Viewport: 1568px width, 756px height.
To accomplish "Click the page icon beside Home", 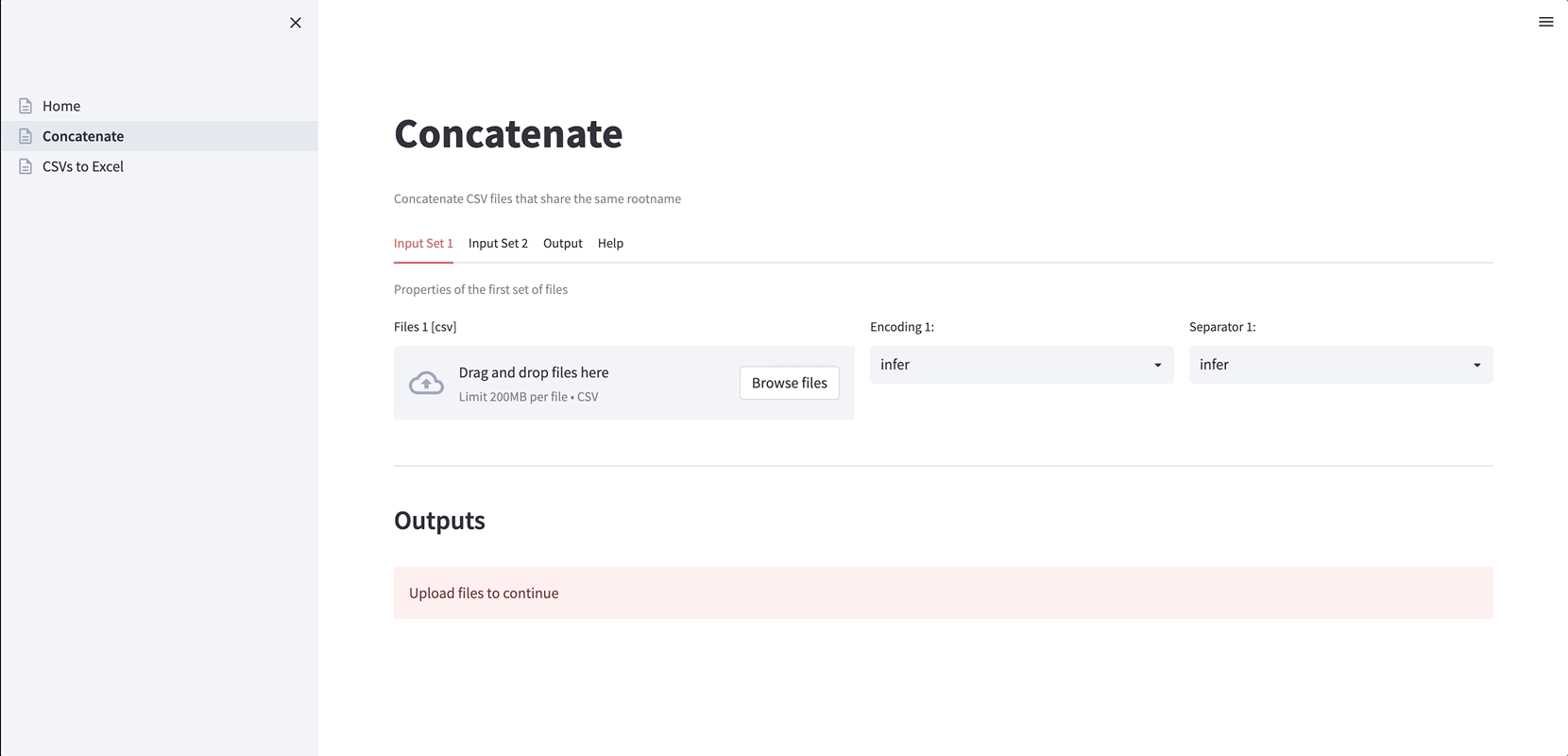I will (26, 105).
